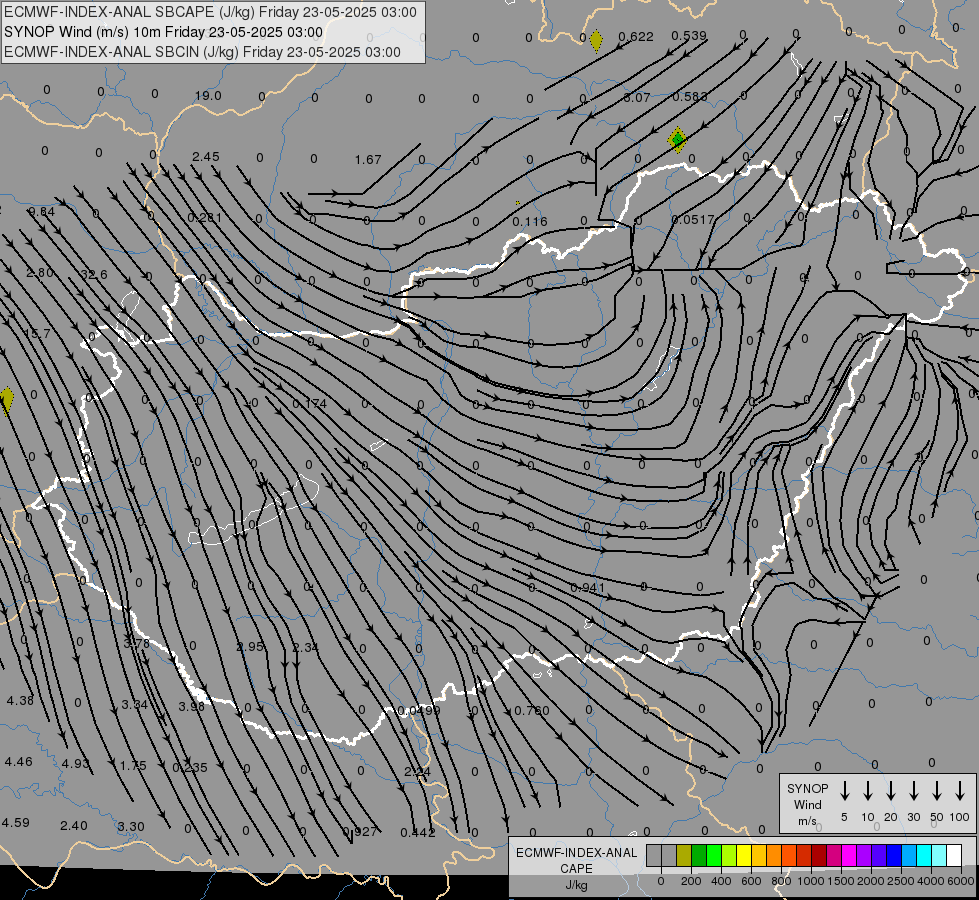The height and width of the screenshot is (900, 979).
Task: Click the map value 0.442
Action: tap(418, 832)
